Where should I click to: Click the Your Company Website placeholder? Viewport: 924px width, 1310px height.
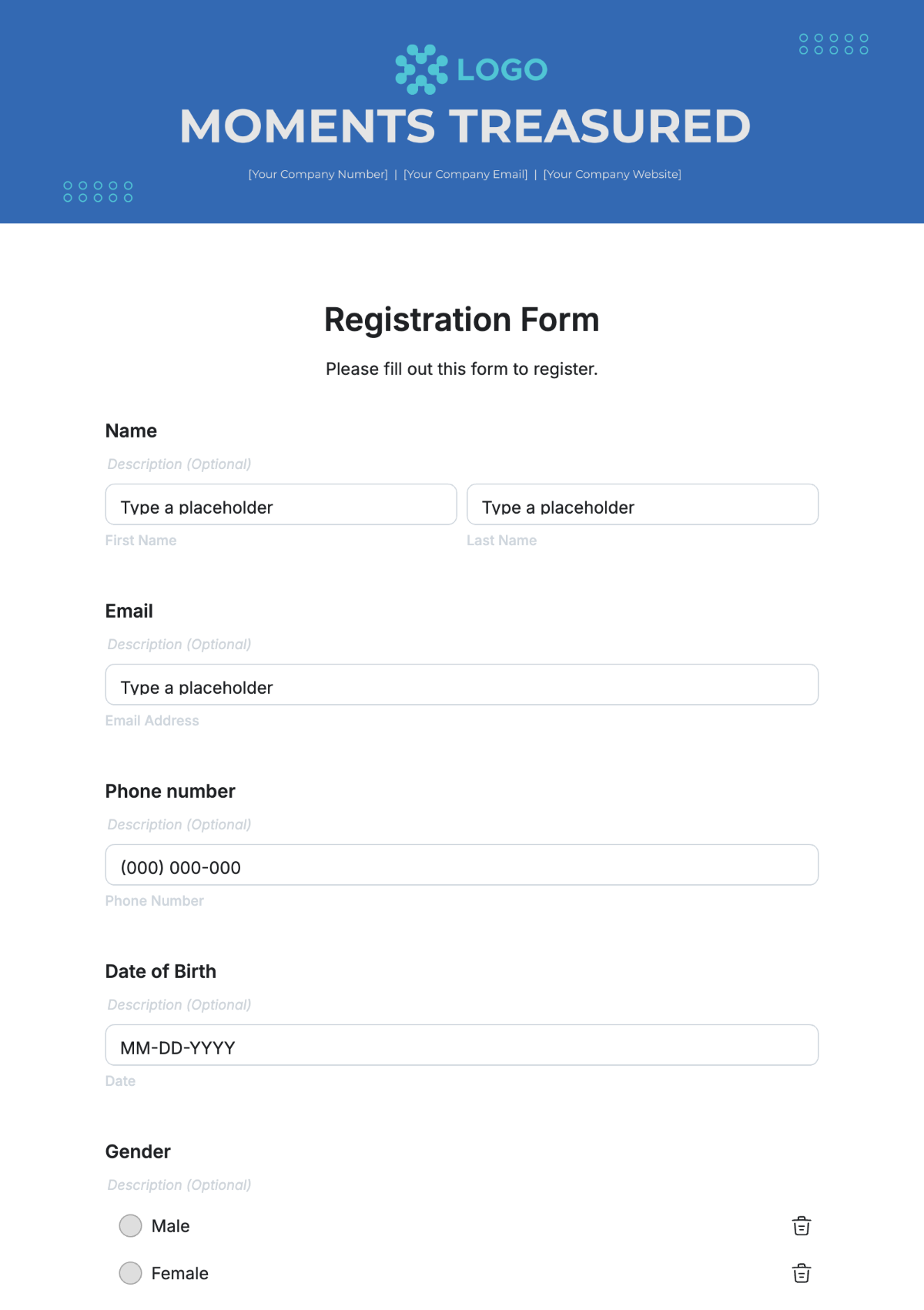click(612, 174)
